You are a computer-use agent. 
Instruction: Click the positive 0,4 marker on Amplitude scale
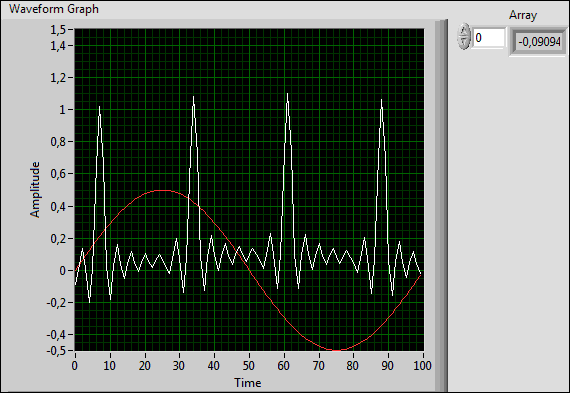pos(59,206)
